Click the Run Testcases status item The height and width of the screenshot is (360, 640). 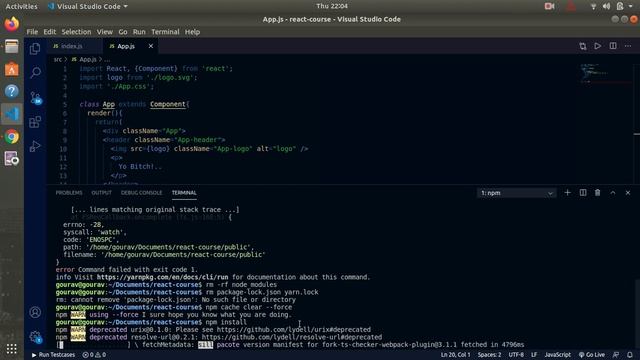coord(53,355)
